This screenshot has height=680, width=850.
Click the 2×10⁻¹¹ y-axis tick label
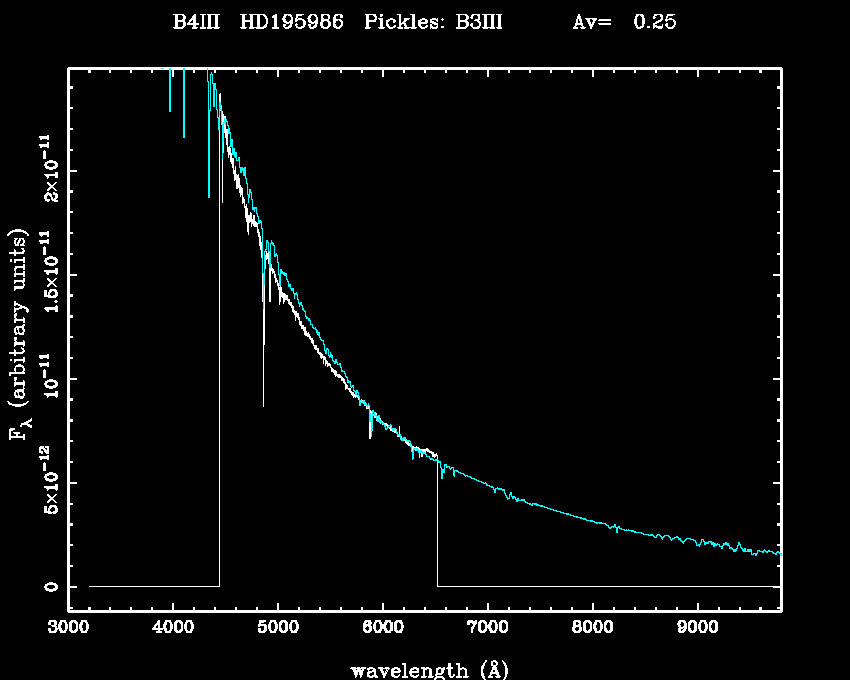pos(48,168)
